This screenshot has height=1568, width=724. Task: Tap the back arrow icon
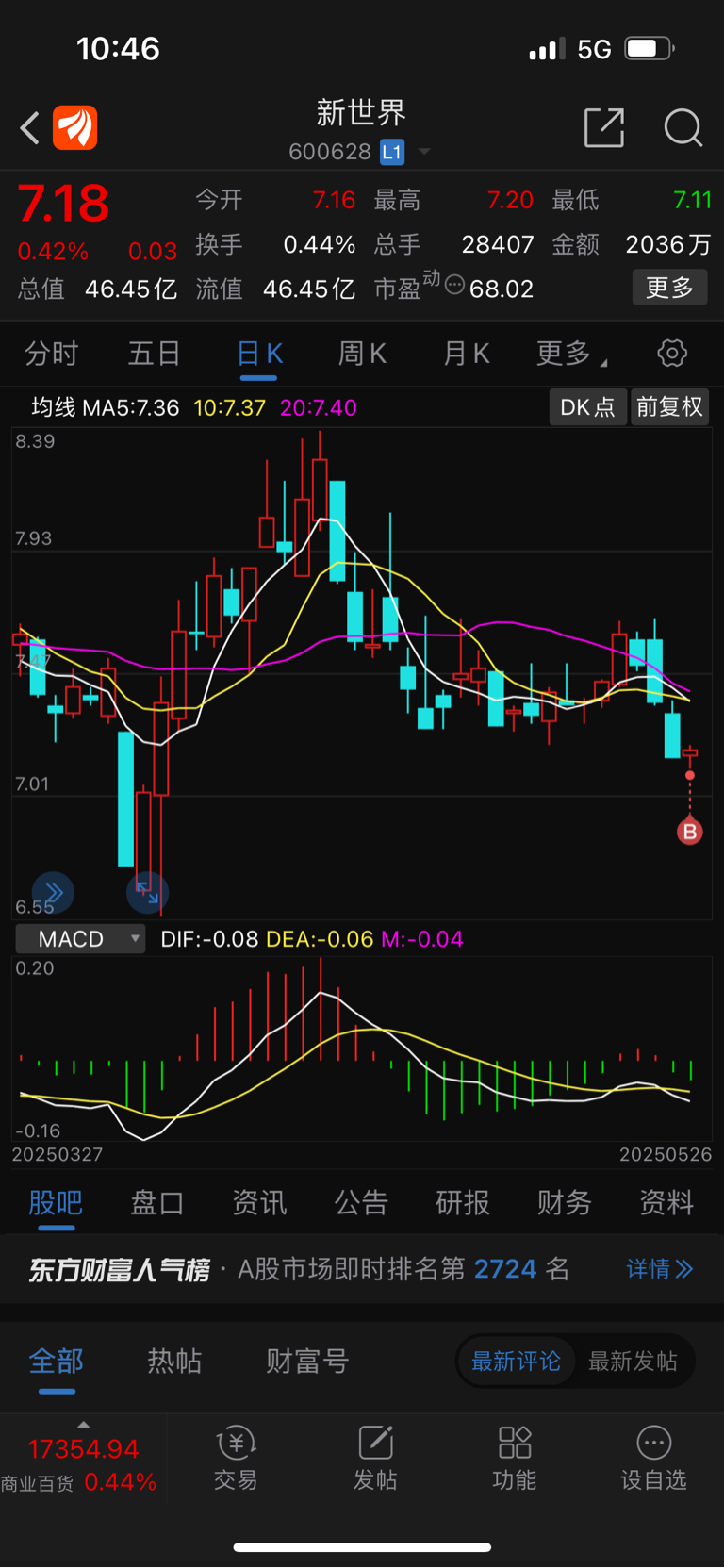pyautogui.click(x=30, y=127)
